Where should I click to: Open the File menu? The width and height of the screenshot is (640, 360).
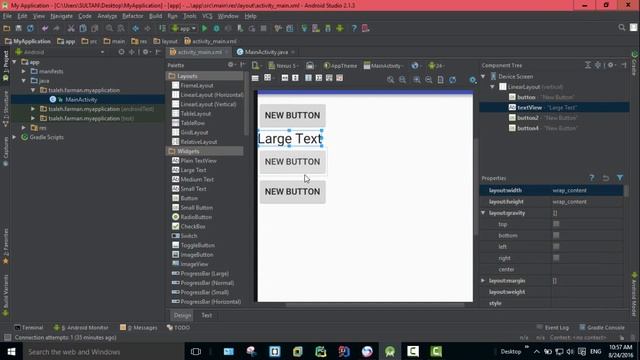(7, 16)
